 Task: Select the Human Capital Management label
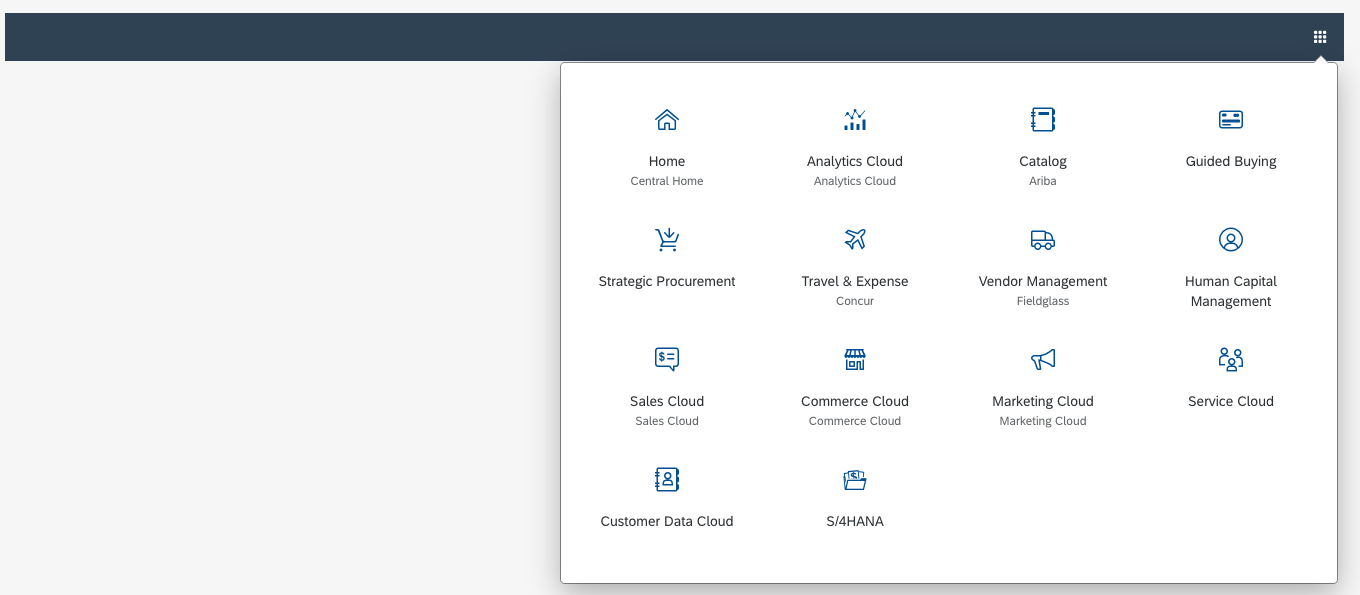1231,291
